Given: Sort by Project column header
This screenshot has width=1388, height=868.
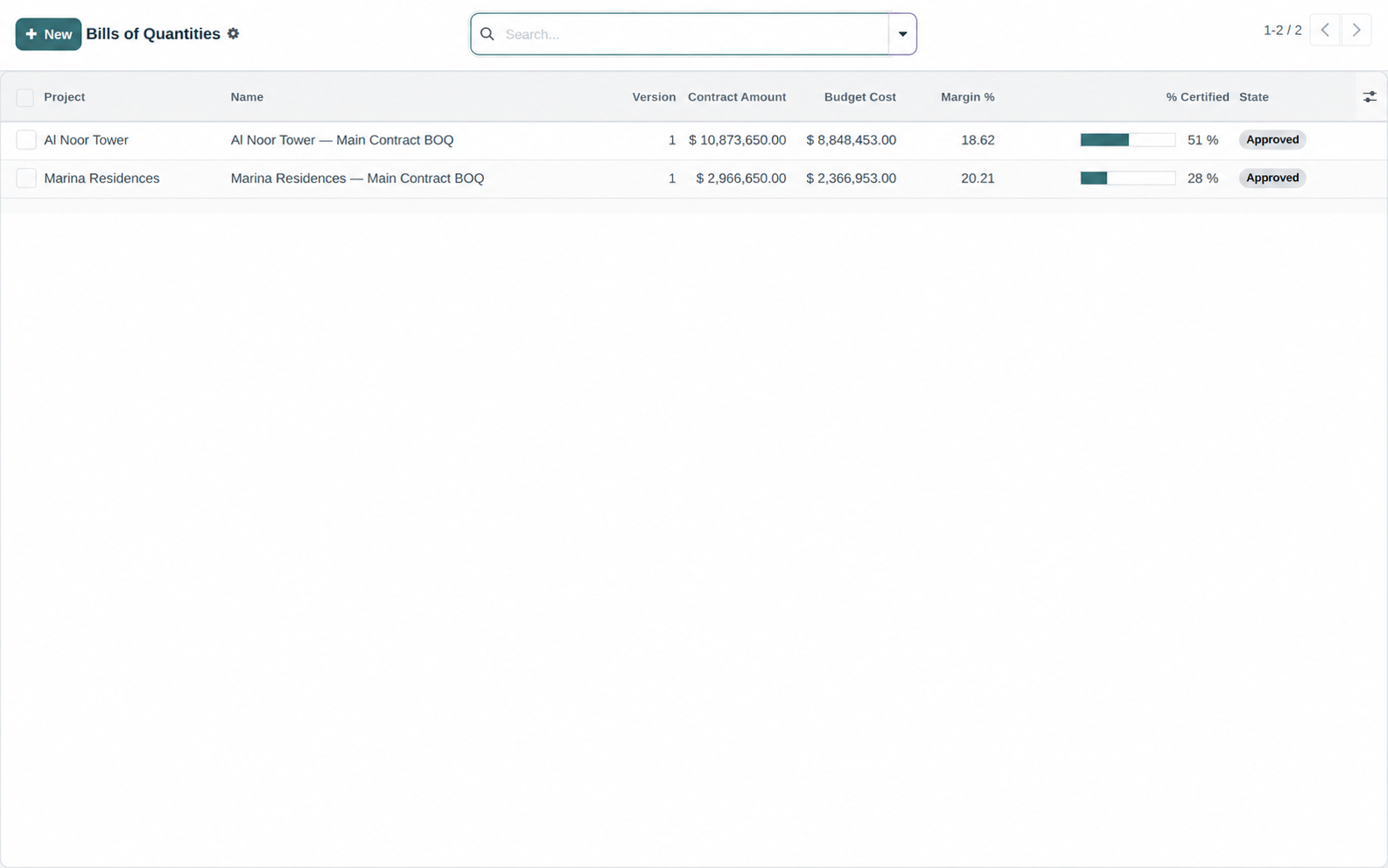Looking at the screenshot, I should point(65,97).
